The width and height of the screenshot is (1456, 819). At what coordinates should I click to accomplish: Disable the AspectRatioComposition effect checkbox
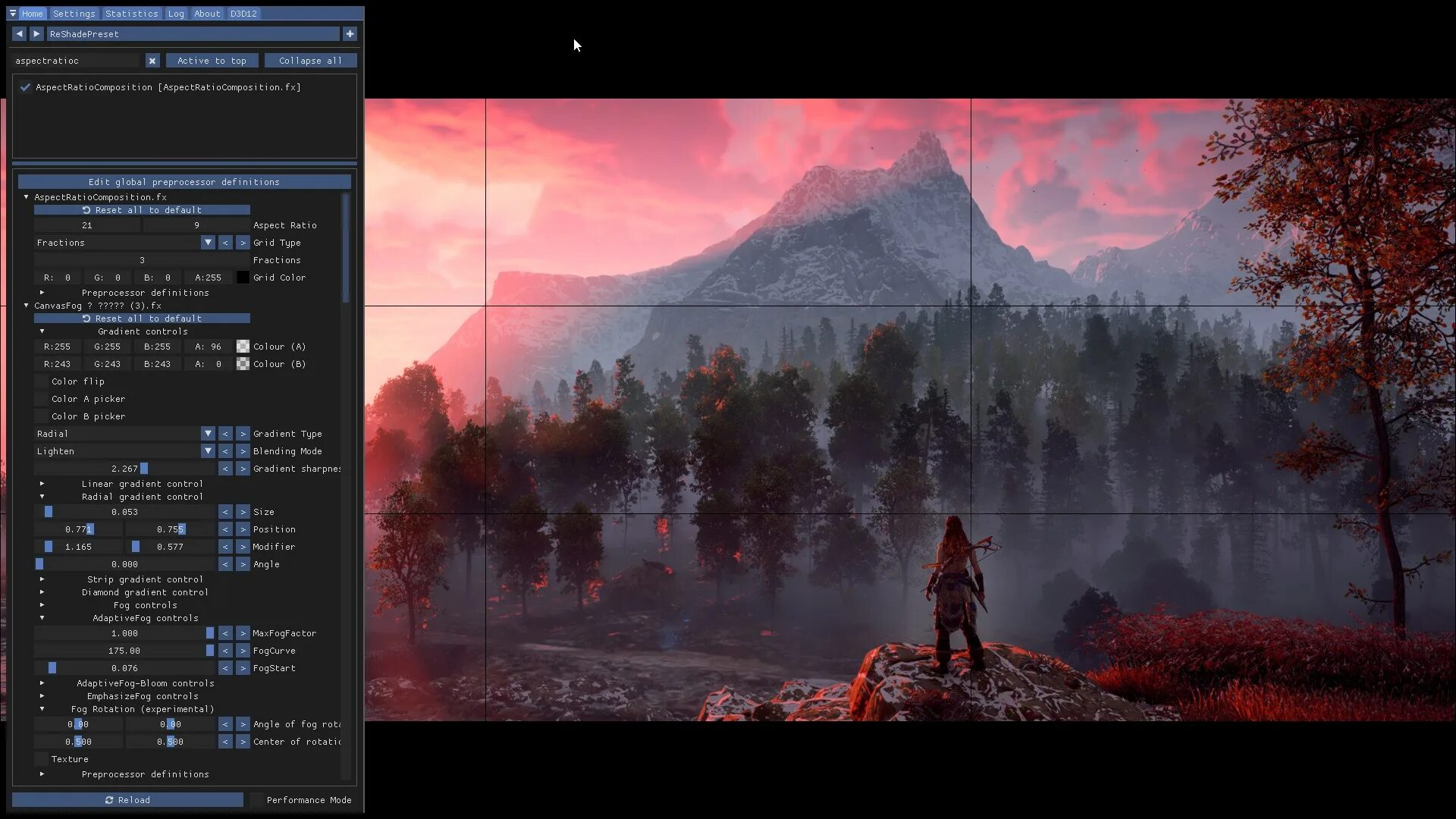pos(25,87)
